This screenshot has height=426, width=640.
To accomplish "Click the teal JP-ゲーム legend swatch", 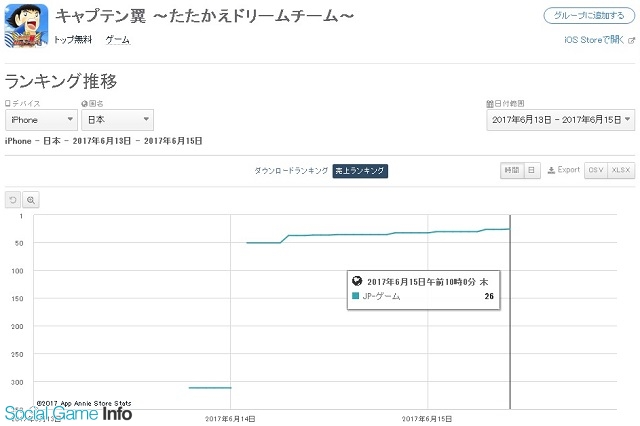I will pos(355,296).
